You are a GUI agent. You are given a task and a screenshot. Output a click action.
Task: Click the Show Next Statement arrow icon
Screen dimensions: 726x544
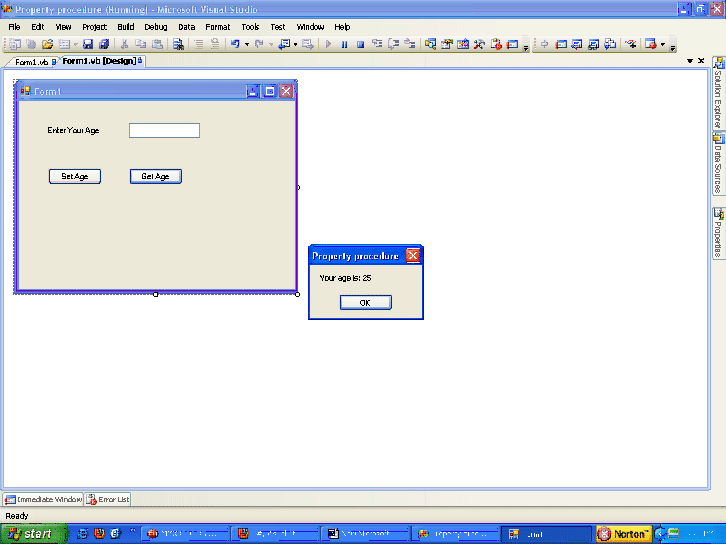[545, 44]
